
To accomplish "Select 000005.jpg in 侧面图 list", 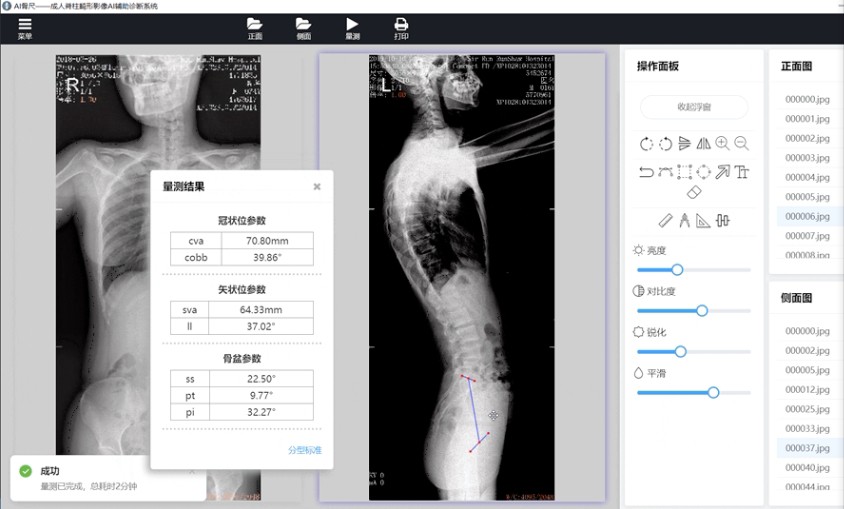I will click(807, 370).
